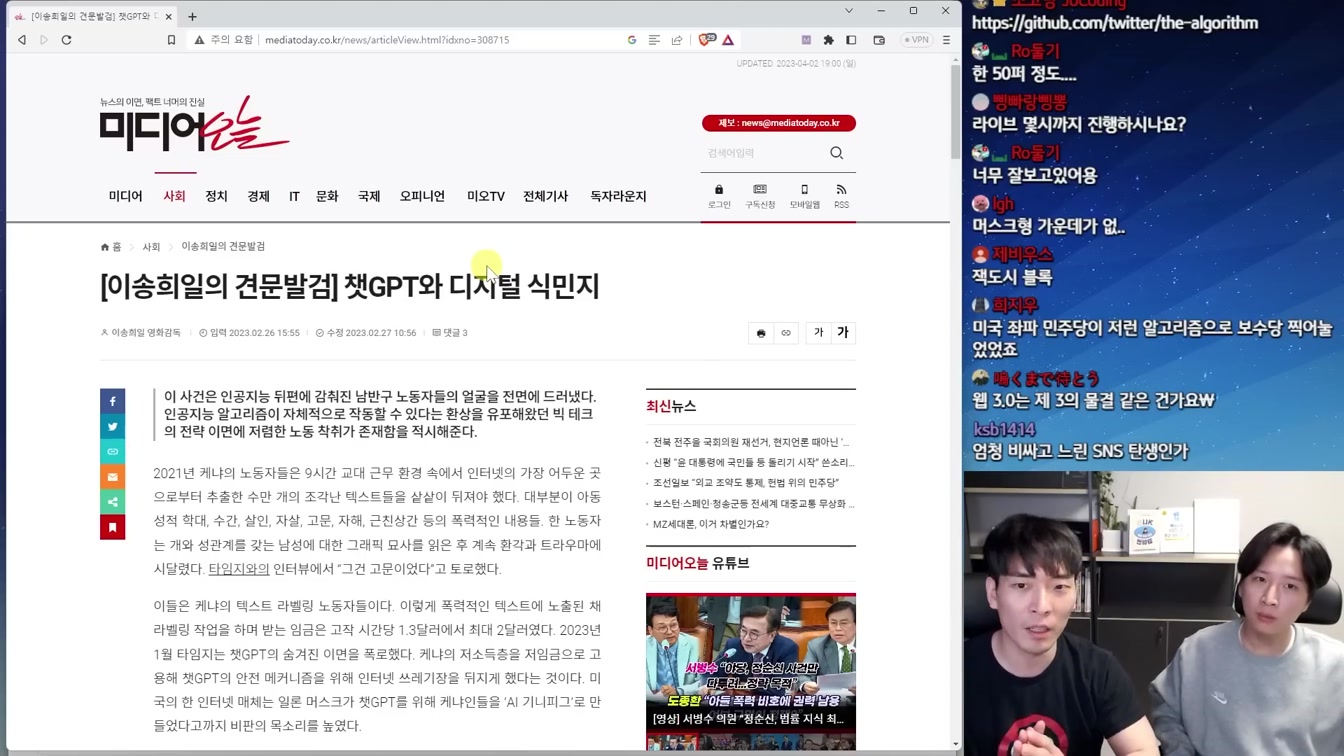Open the 미디어 menu item
The width and height of the screenshot is (1344, 756).
126,196
